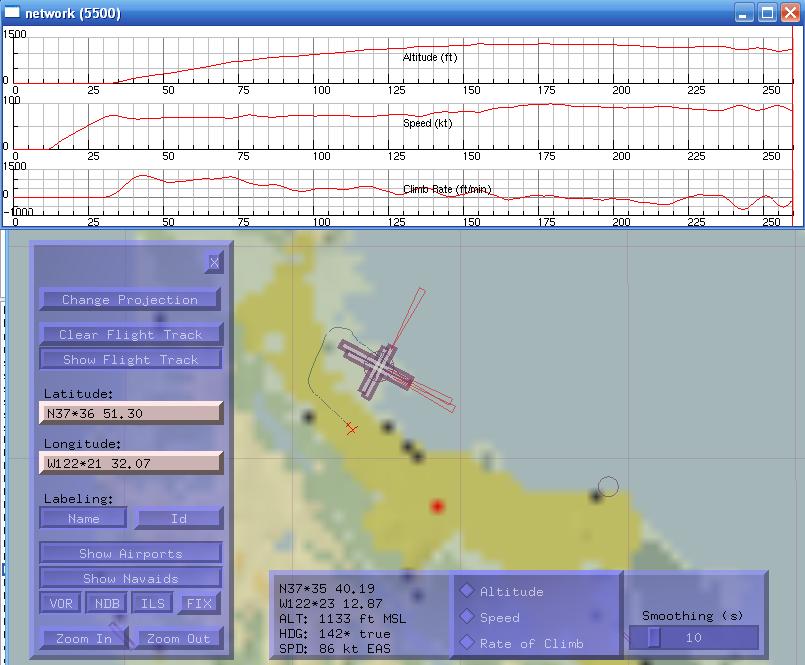Click the red aircraft cross marker on map
The image size is (805, 665).
pos(351,428)
